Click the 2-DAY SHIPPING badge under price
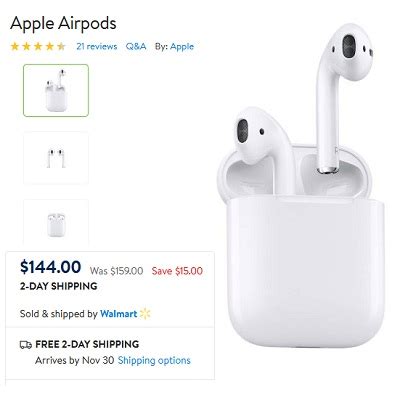 tap(59, 286)
